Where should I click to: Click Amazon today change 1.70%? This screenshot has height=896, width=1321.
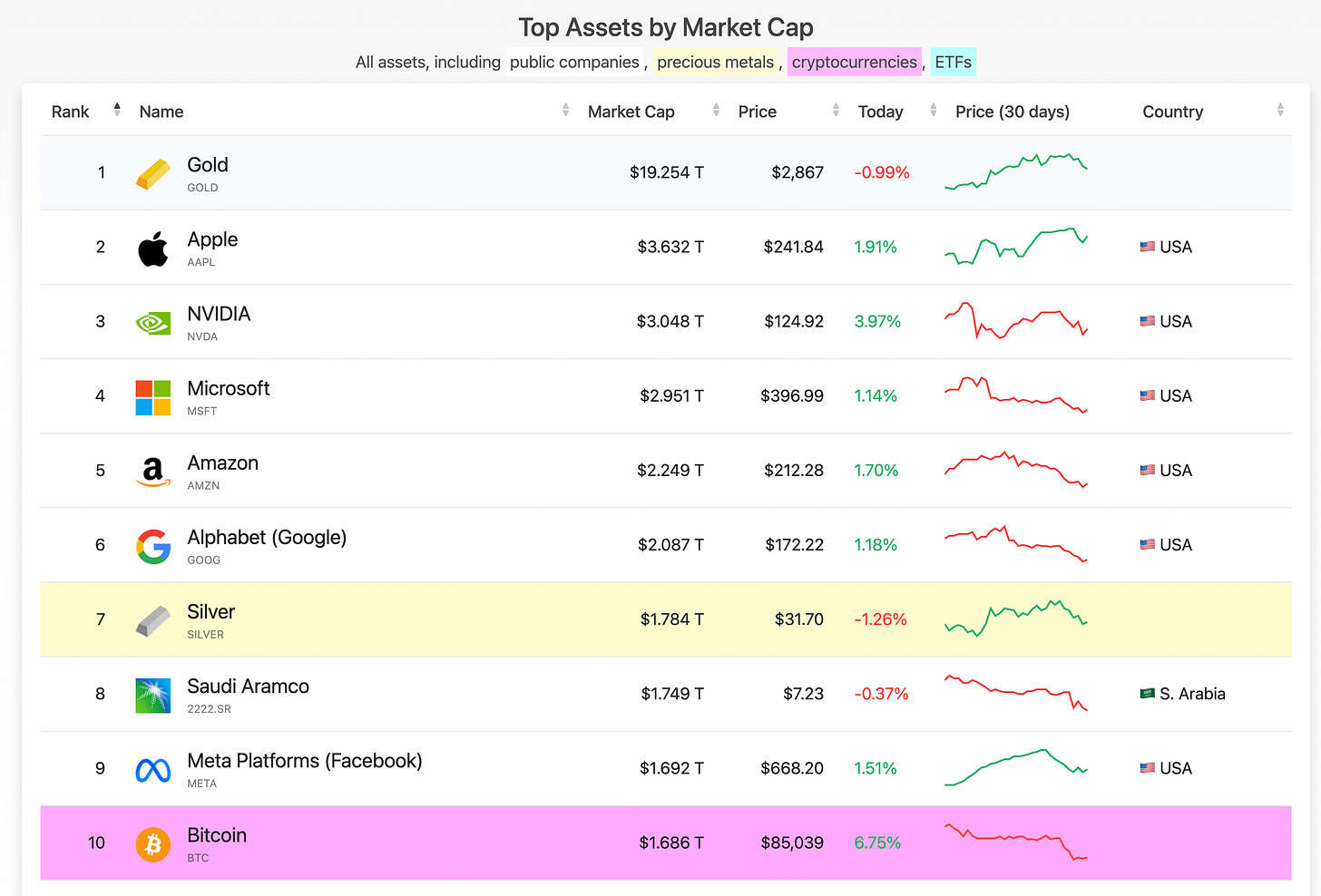coord(876,470)
